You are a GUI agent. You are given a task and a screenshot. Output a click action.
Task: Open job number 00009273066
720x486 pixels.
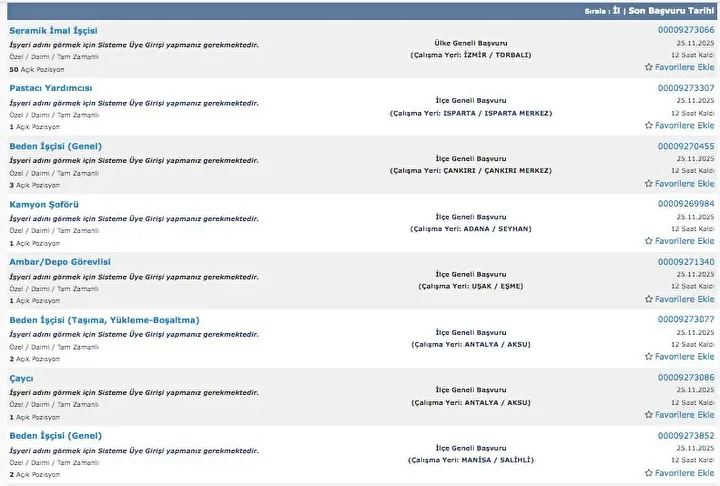[686, 30]
